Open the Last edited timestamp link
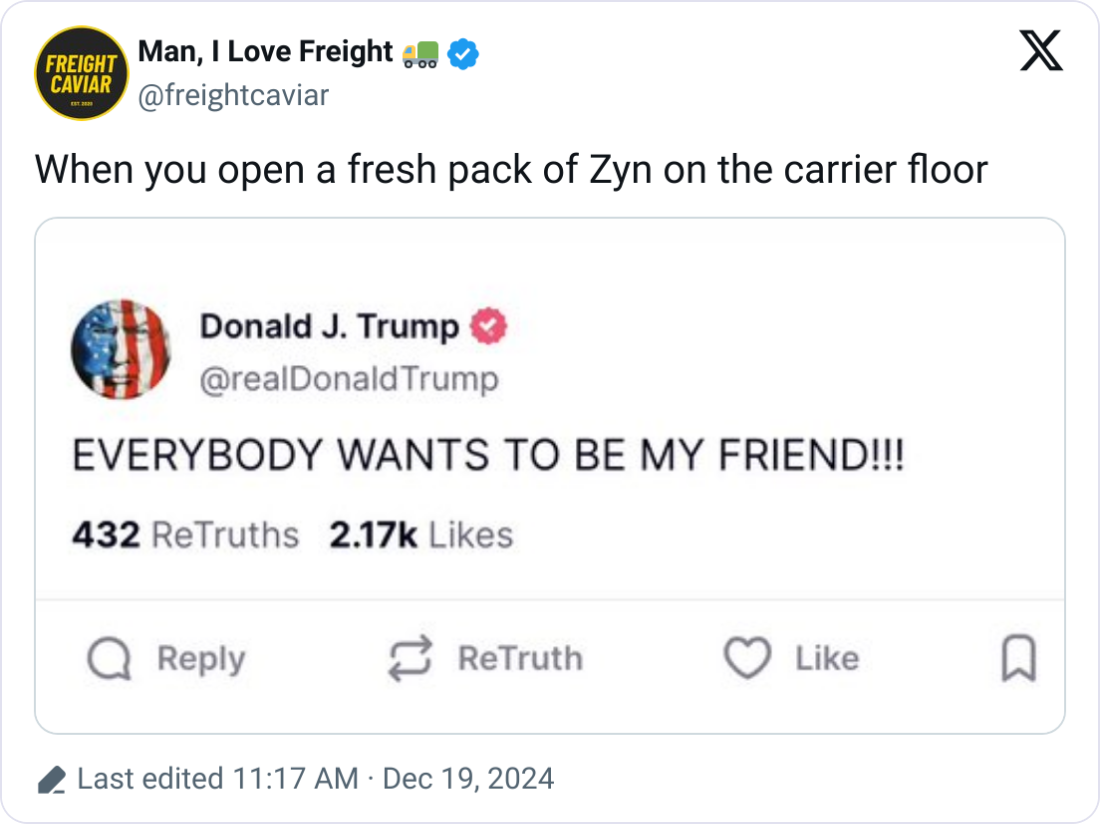Image resolution: width=1100 pixels, height=824 pixels. pos(316,779)
